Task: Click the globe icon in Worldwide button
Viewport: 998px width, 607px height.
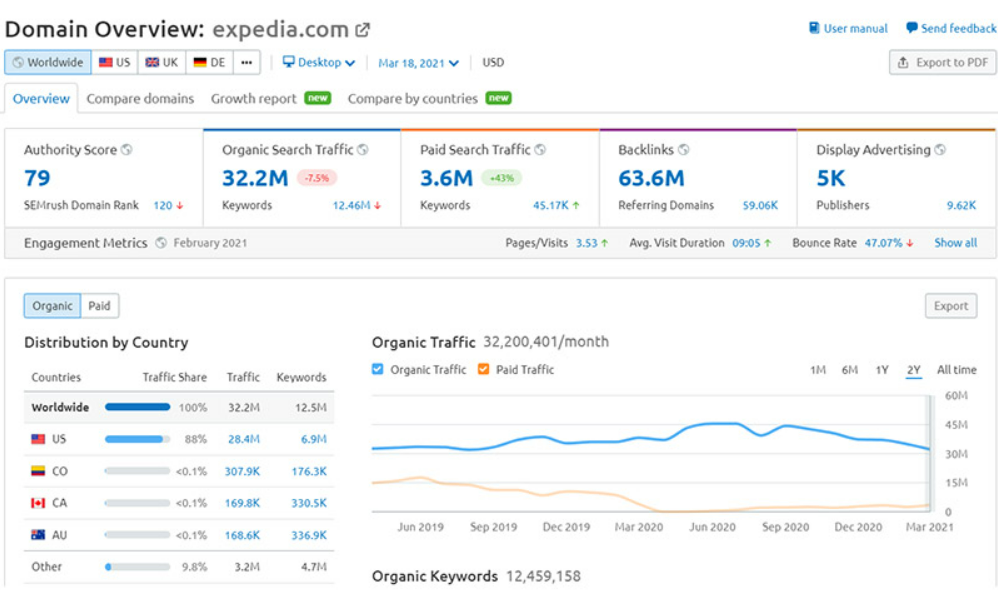Action: [x=18, y=62]
